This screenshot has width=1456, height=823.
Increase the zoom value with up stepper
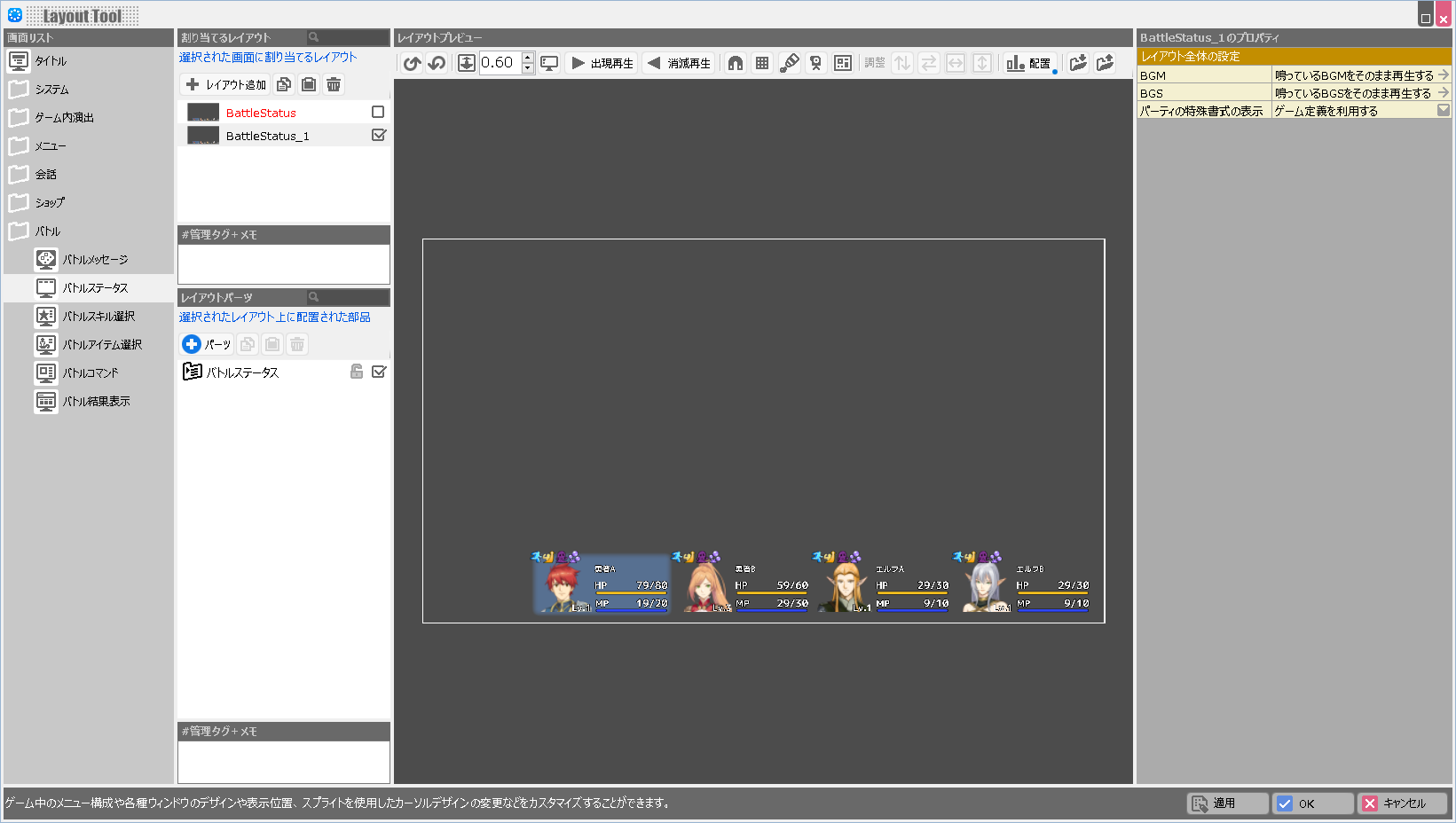tap(528, 58)
